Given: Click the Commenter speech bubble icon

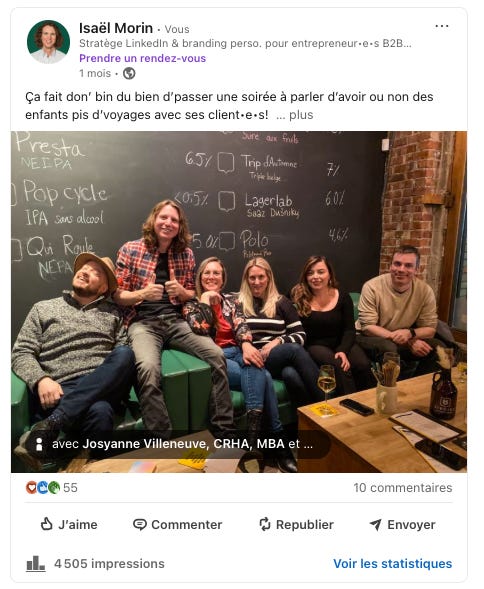Looking at the screenshot, I should pos(139,524).
